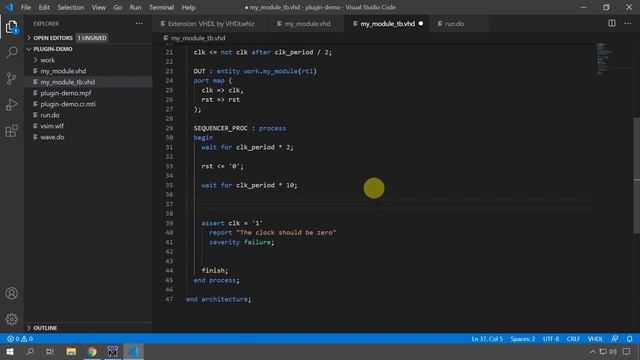Click the errors and warnings status indicator

pos(20,339)
